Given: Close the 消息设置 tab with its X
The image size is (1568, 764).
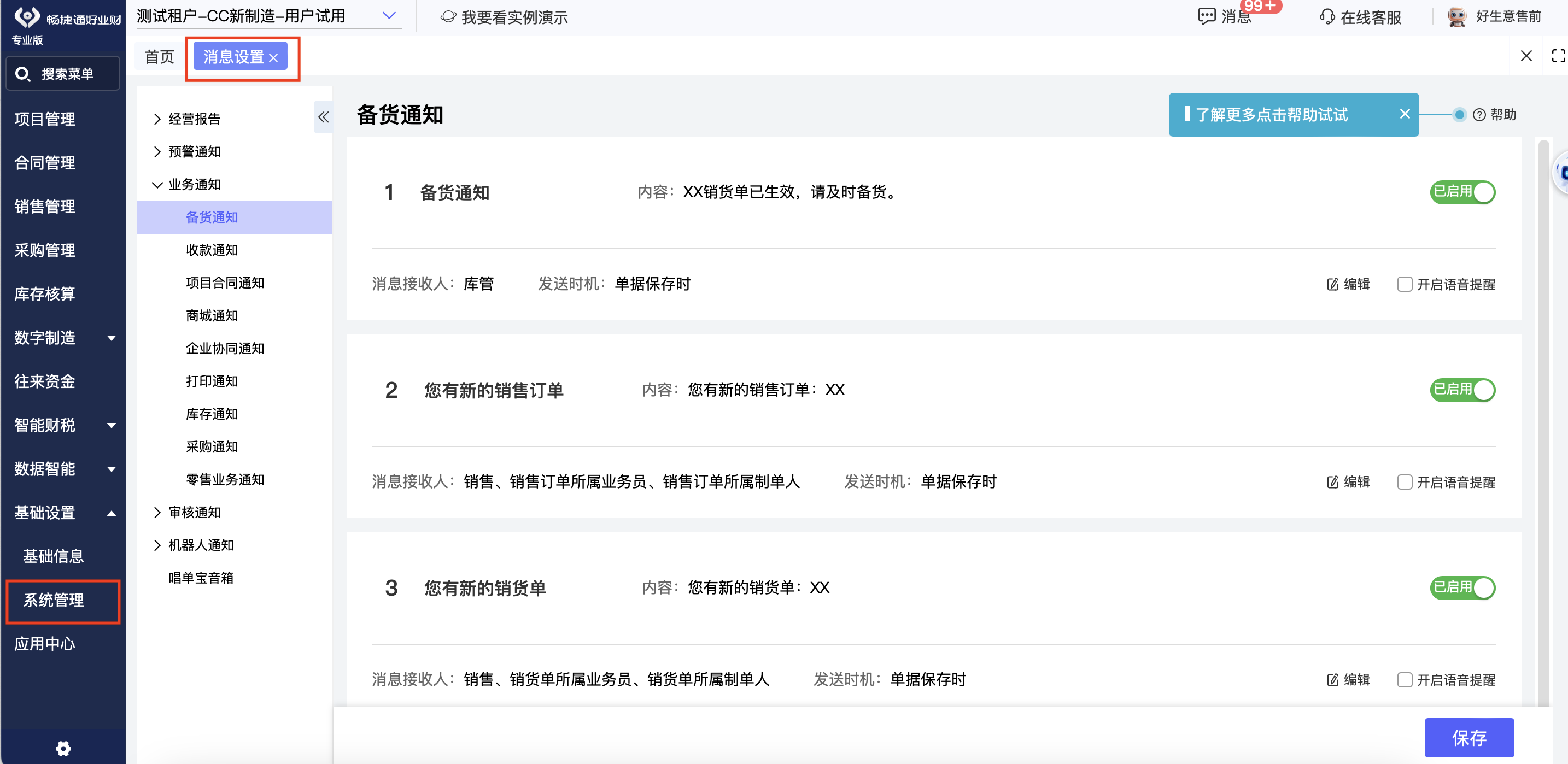Looking at the screenshot, I should click(x=273, y=58).
